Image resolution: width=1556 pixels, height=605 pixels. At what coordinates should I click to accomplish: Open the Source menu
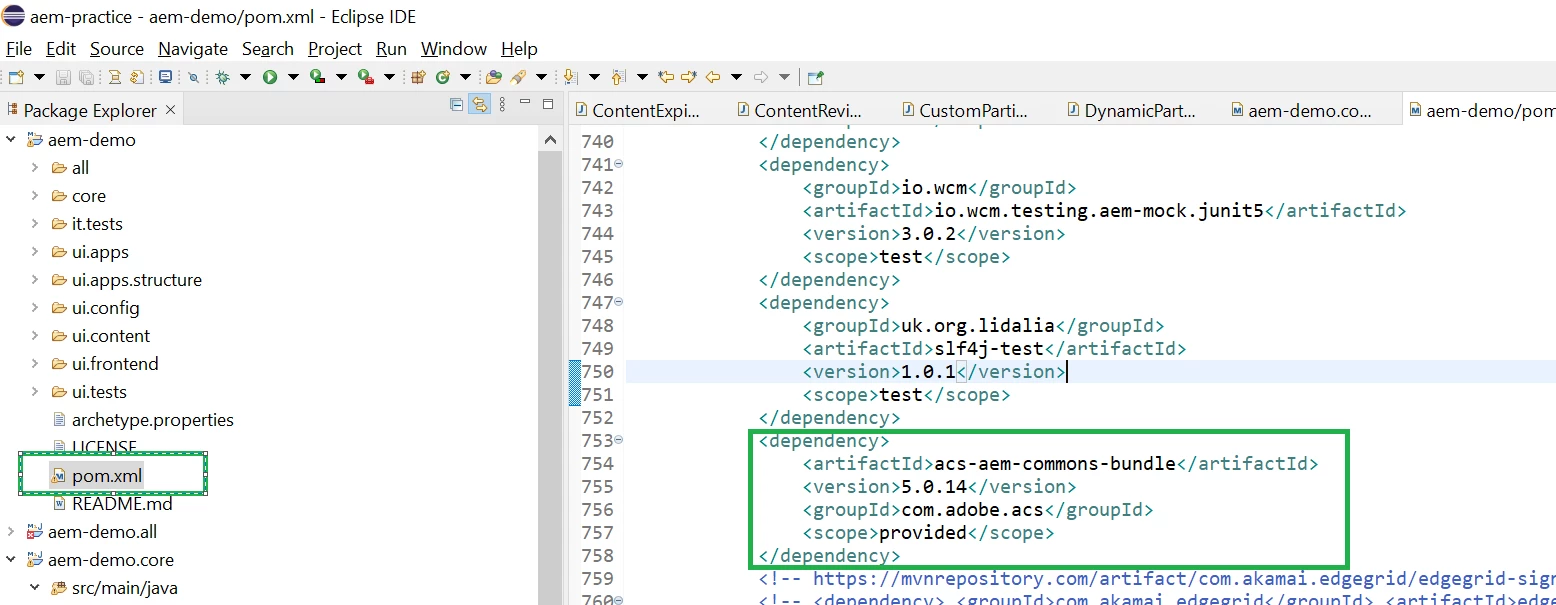pos(117,49)
